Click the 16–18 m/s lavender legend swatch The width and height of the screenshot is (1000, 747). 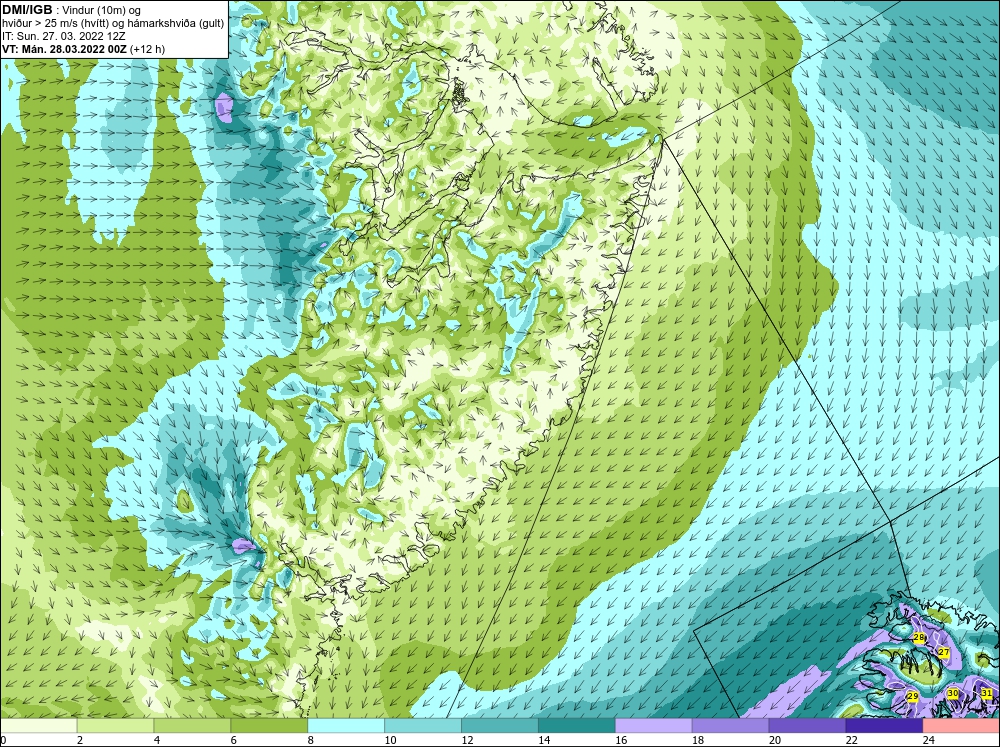[654, 725]
